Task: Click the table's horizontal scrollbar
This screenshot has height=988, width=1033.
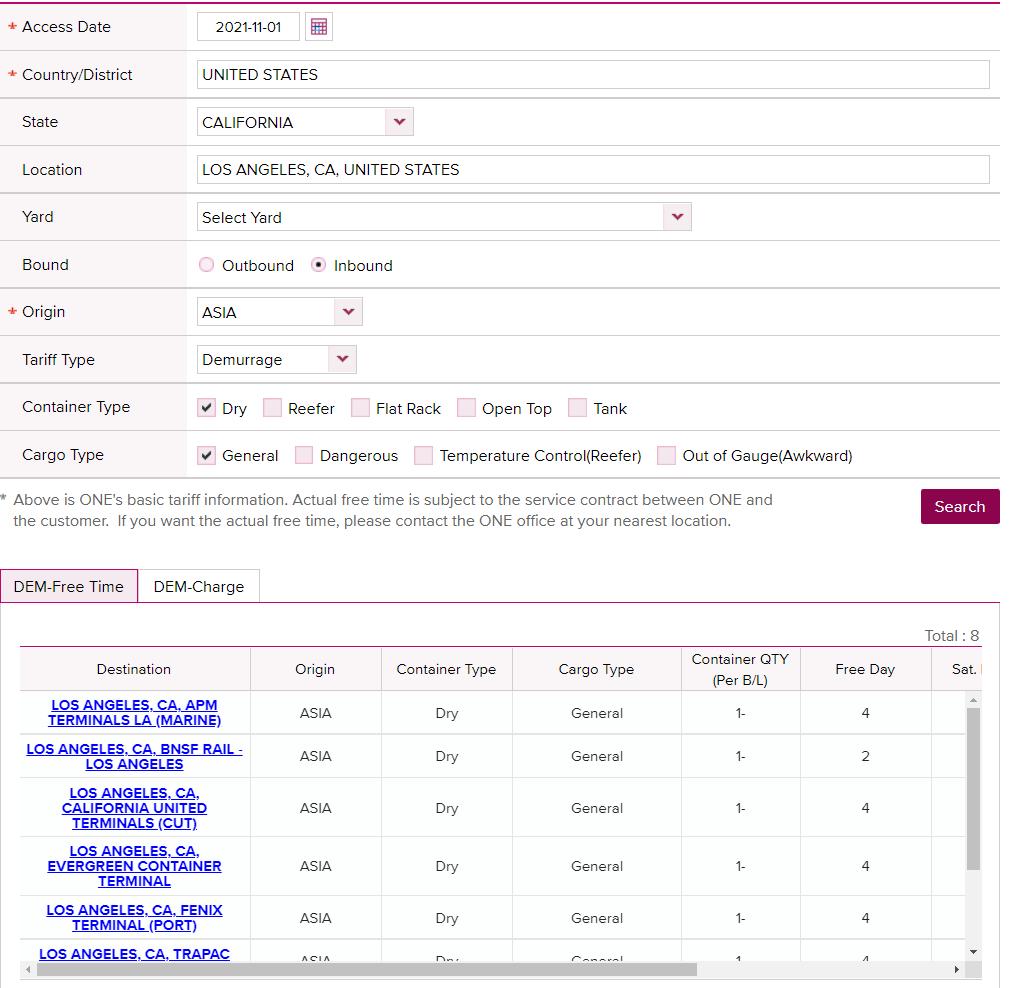Action: (x=366, y=969)
